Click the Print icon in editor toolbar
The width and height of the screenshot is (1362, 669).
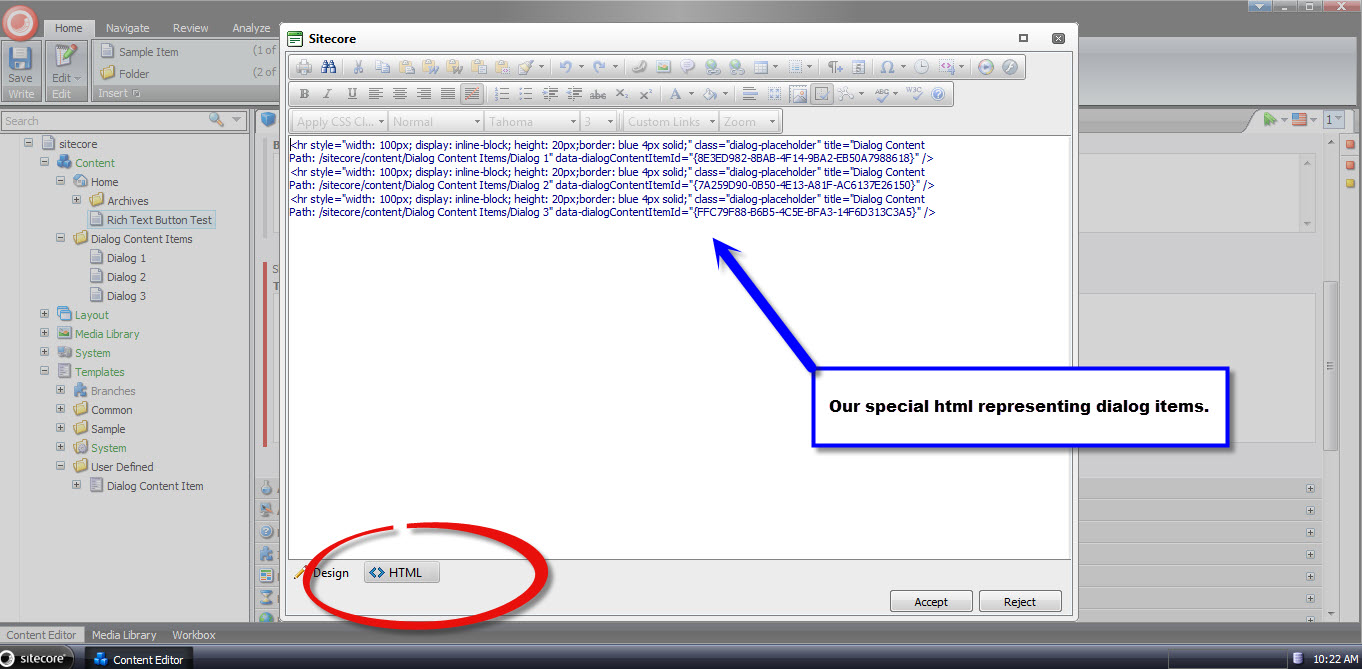pos(303,67)
